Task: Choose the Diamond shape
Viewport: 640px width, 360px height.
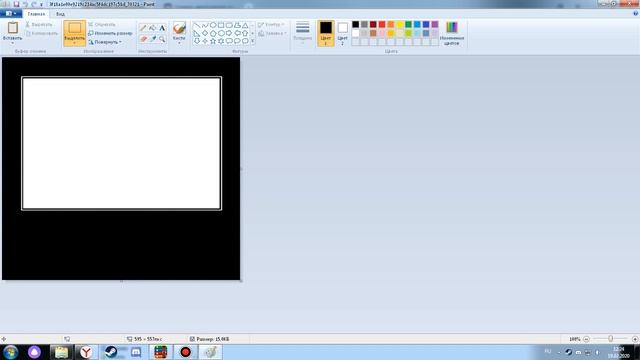Action: coord(205,33)
